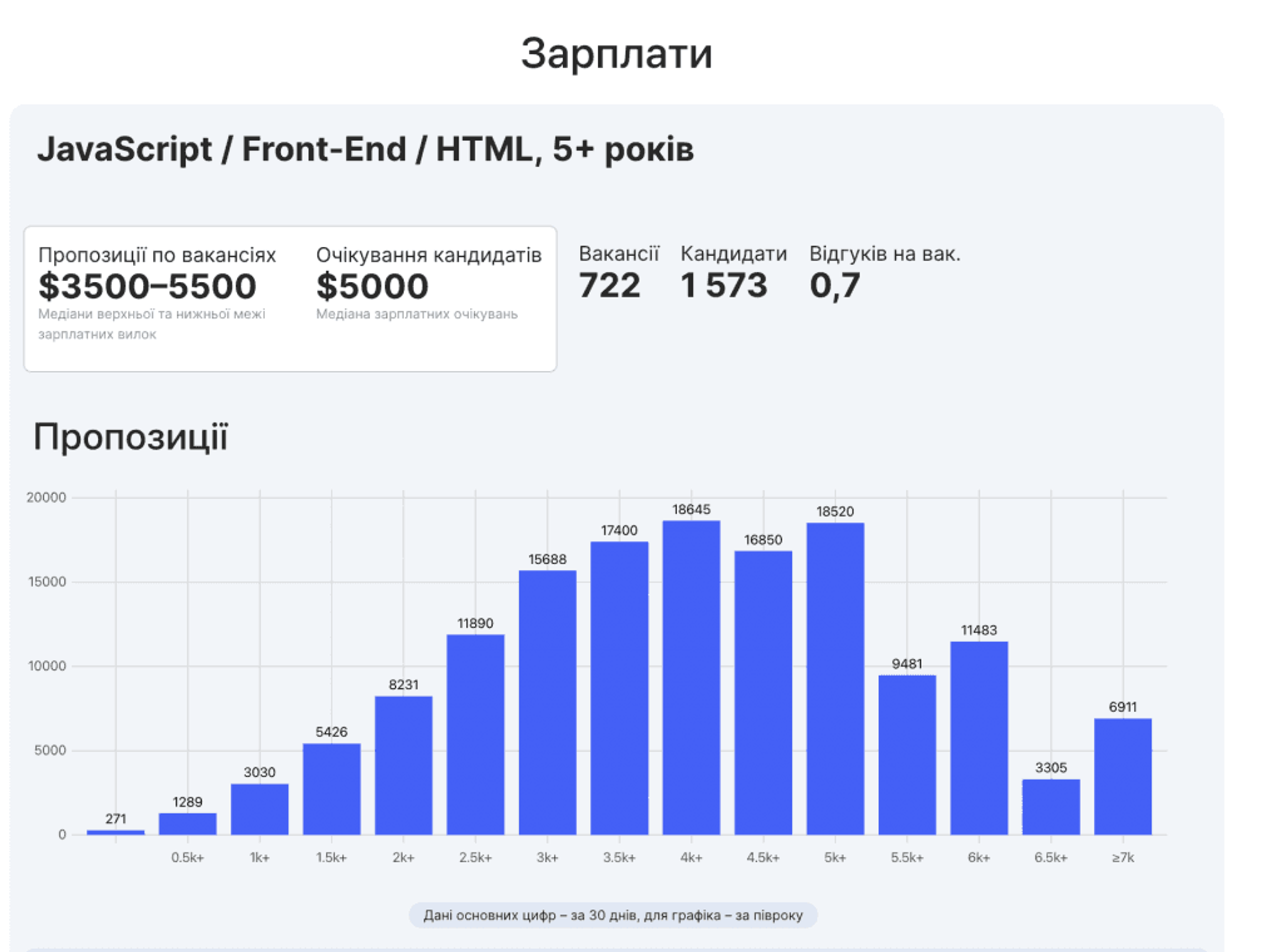This screenshot has width=1283, height=952.
Task: Click the 1k+ bar showing 3030
Action: (x=259, y=809)
